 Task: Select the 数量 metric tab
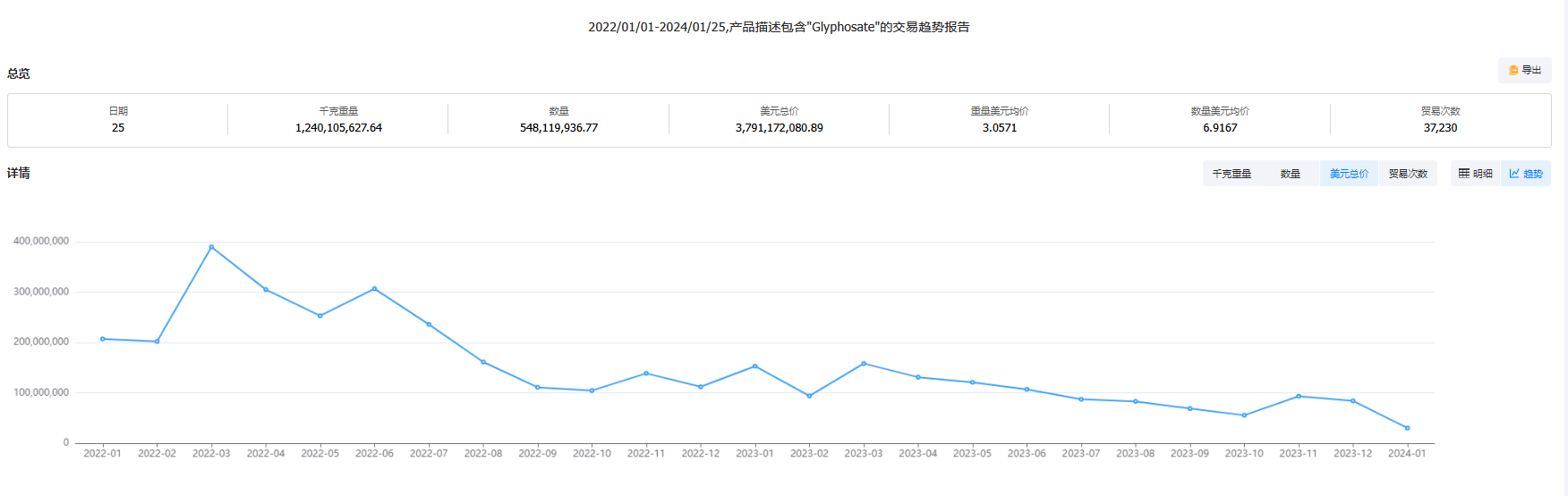pos(1290,174)
